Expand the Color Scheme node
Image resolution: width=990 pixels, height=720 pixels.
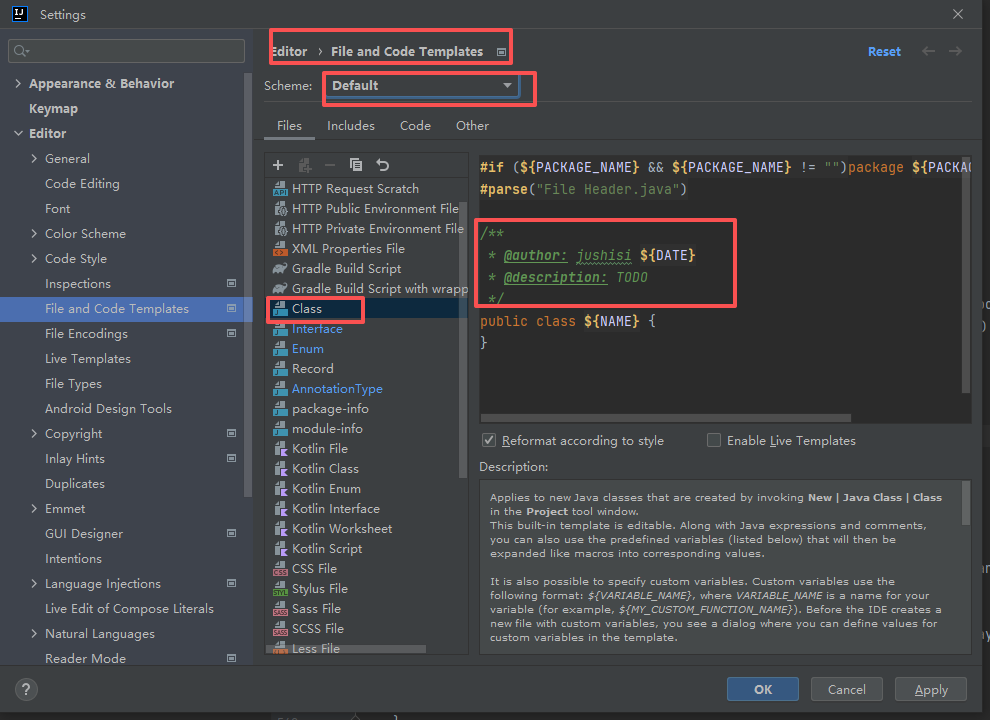[34, 234]
